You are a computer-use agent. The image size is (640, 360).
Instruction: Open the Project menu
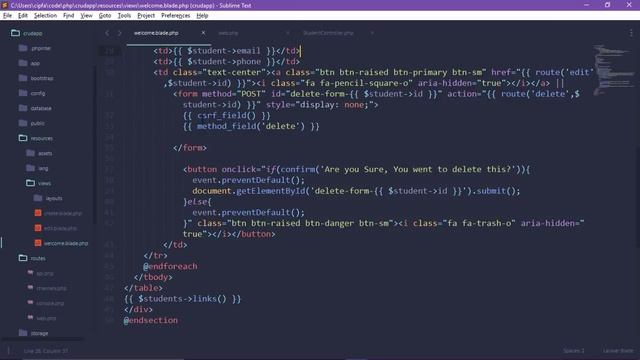coord(146,16)
